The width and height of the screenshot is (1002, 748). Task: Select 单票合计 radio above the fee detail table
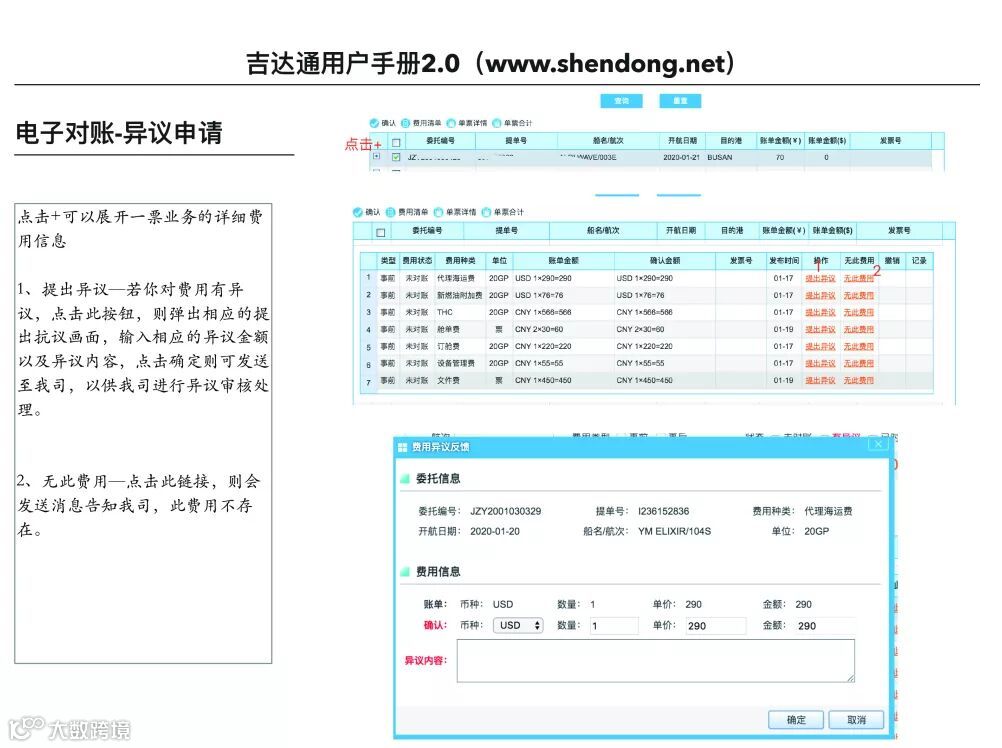click(x=486, y=212)
